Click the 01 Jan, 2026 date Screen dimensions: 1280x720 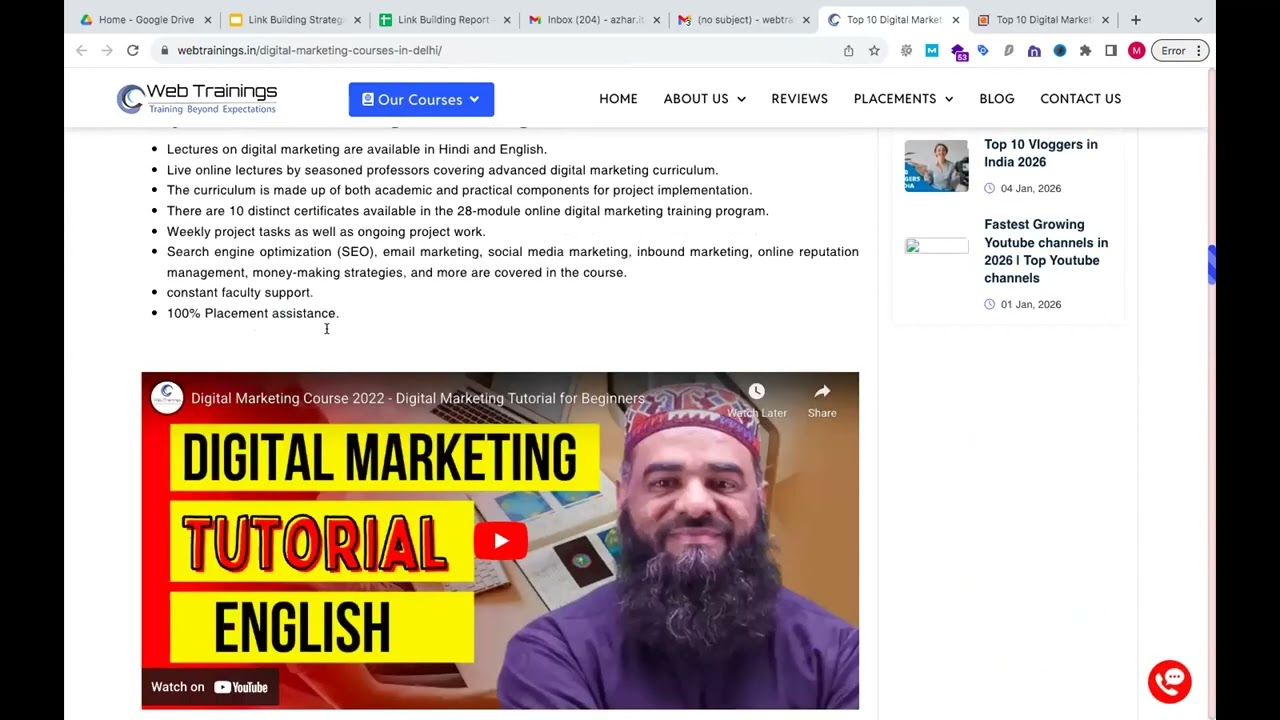1031,304
